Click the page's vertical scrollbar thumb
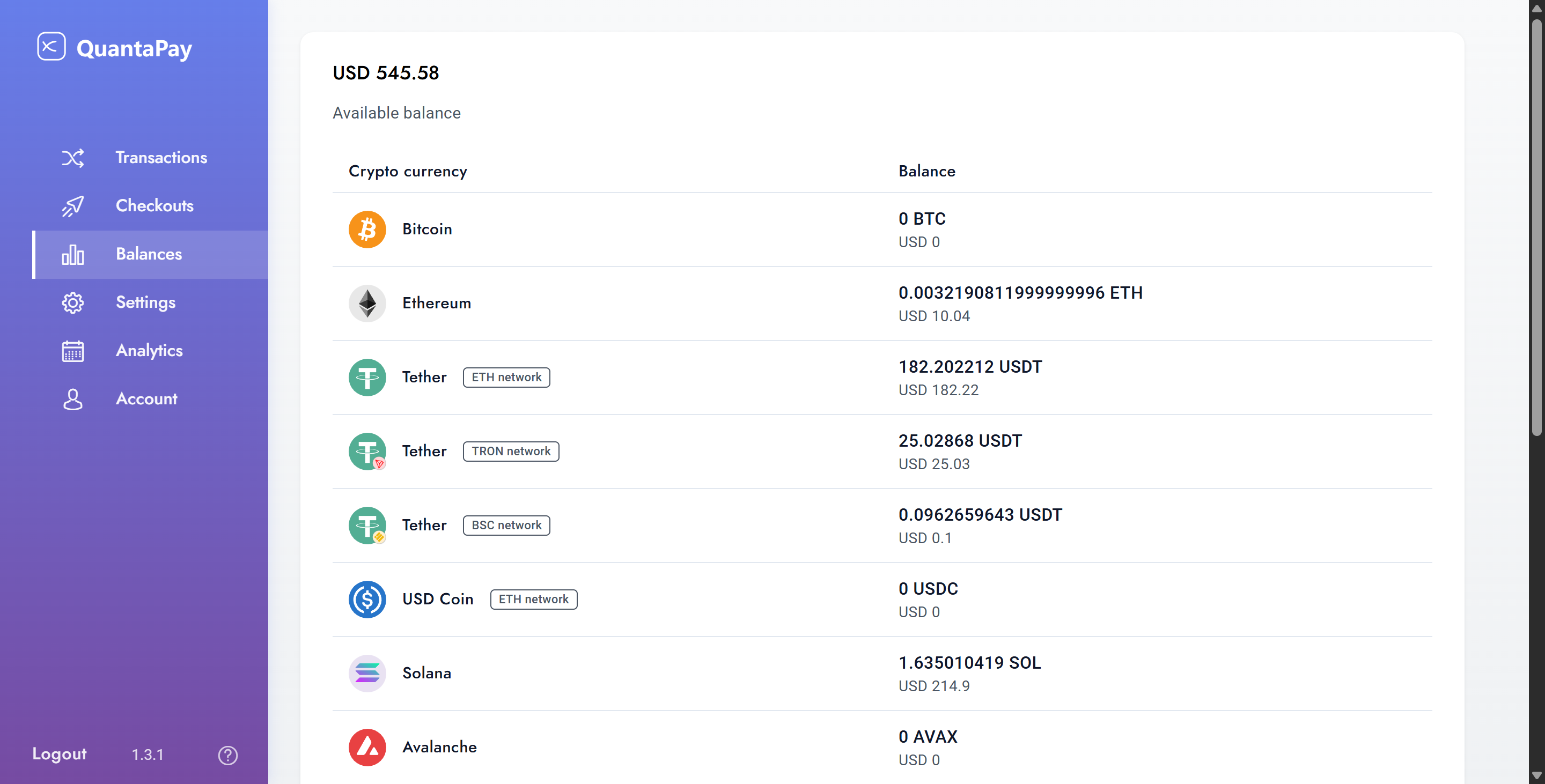Viewport: 1545px width, 784px height. click(x=1536, y=228)
